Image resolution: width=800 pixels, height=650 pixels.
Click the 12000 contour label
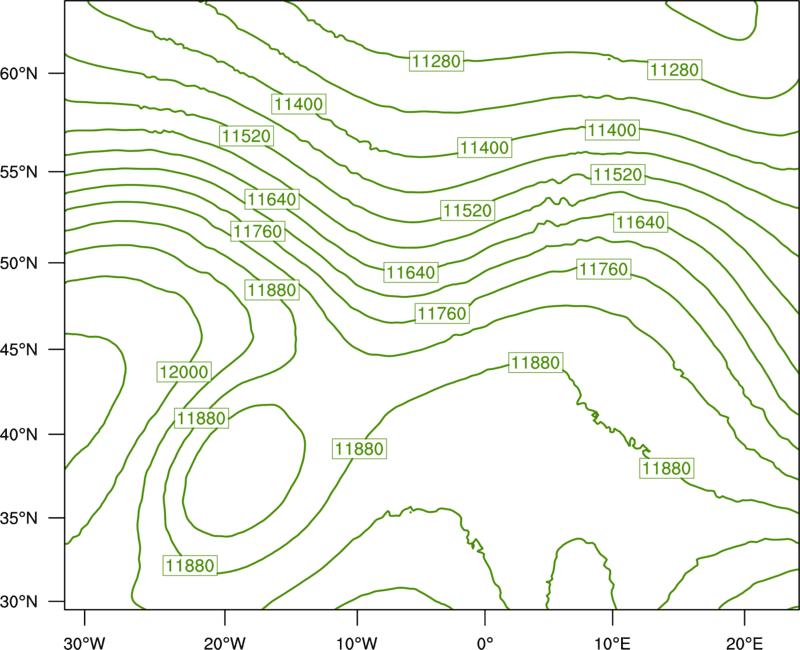184,372
